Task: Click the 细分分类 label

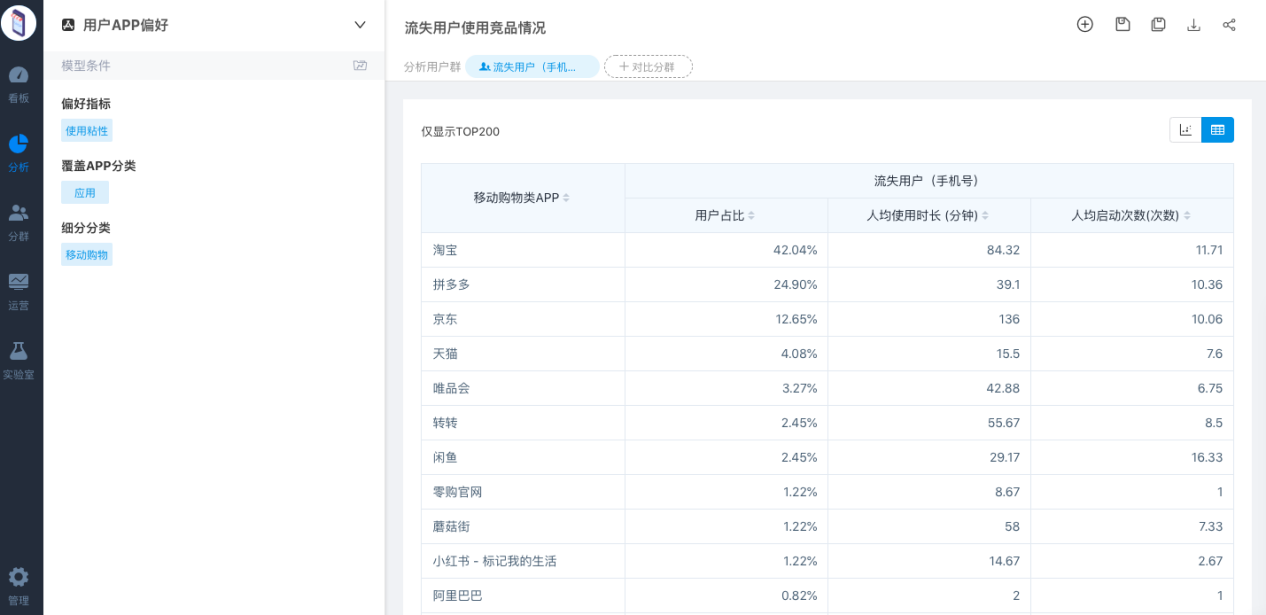Action: click(86, 228)
